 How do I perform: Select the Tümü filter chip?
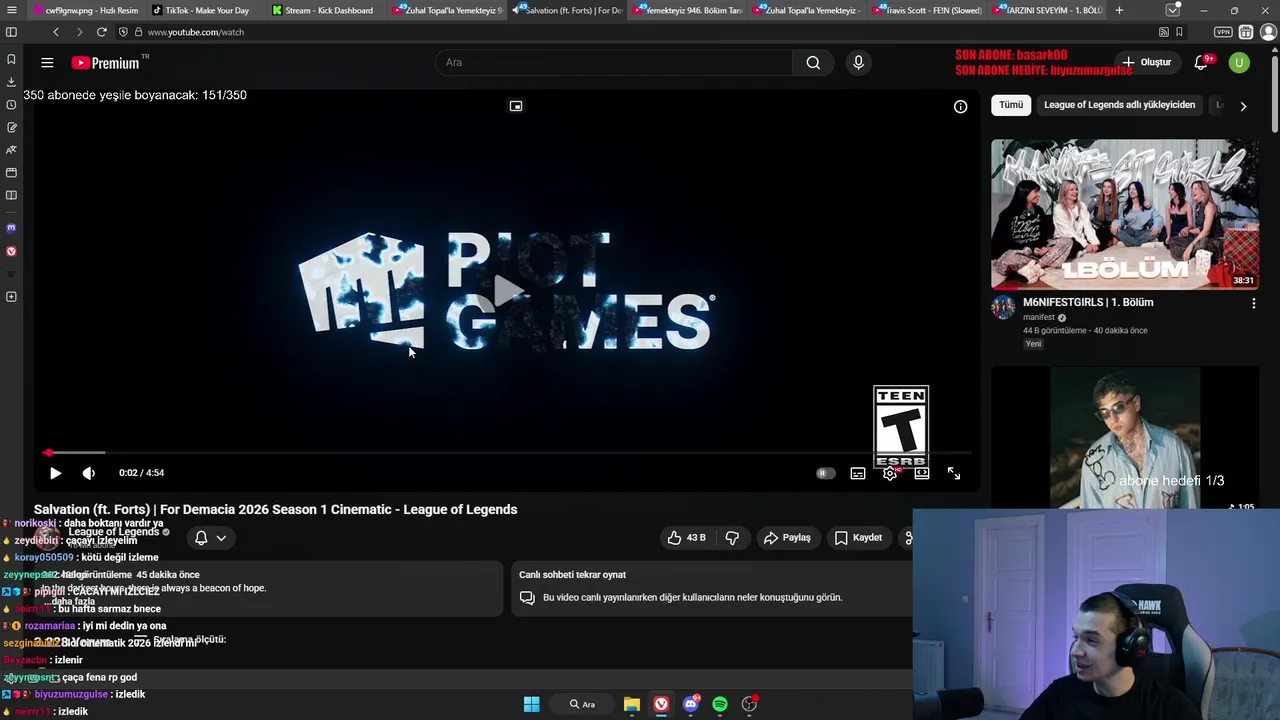tap(1011, 105)
